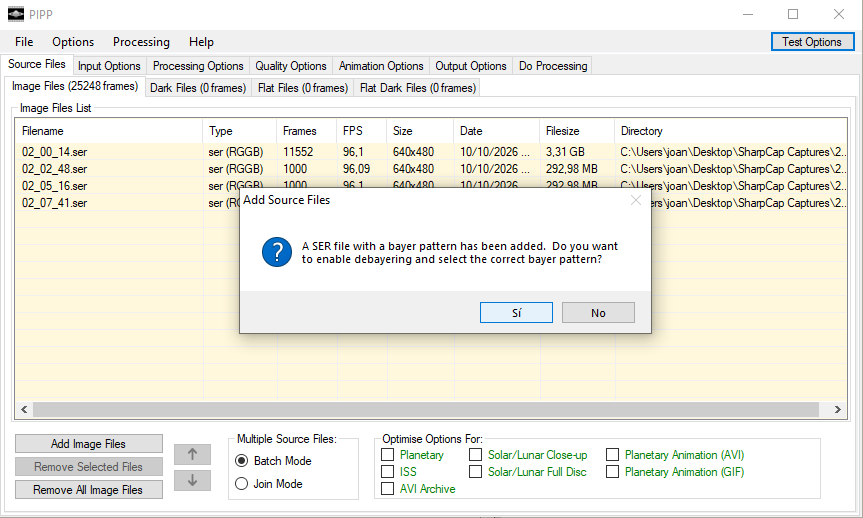
Task: Click the blue question mark dialog icon
Action: click(x=277, y=252)
